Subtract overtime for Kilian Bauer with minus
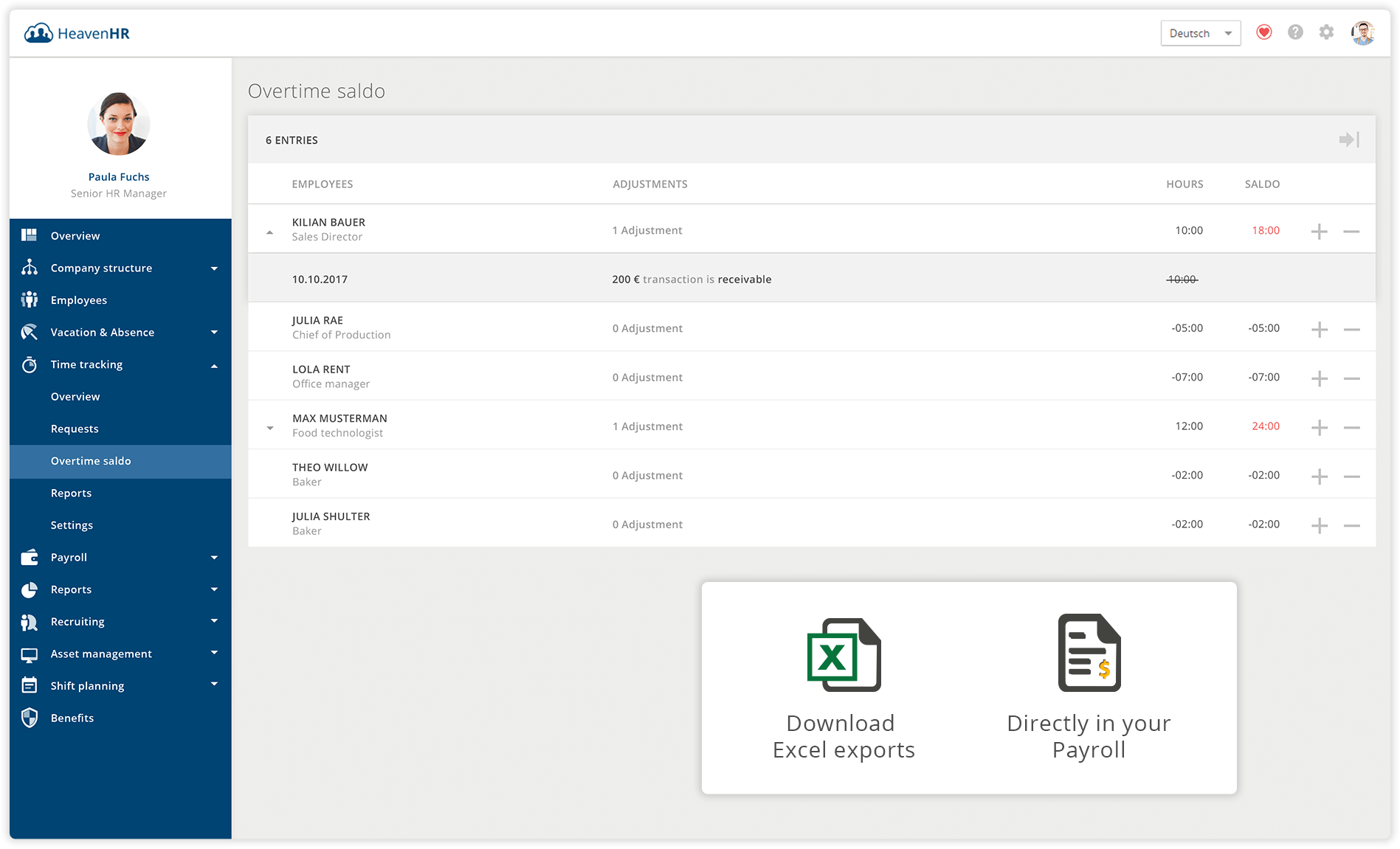Image resolution: width=1400 pixels, height=849 pixels. [1351, 232]
